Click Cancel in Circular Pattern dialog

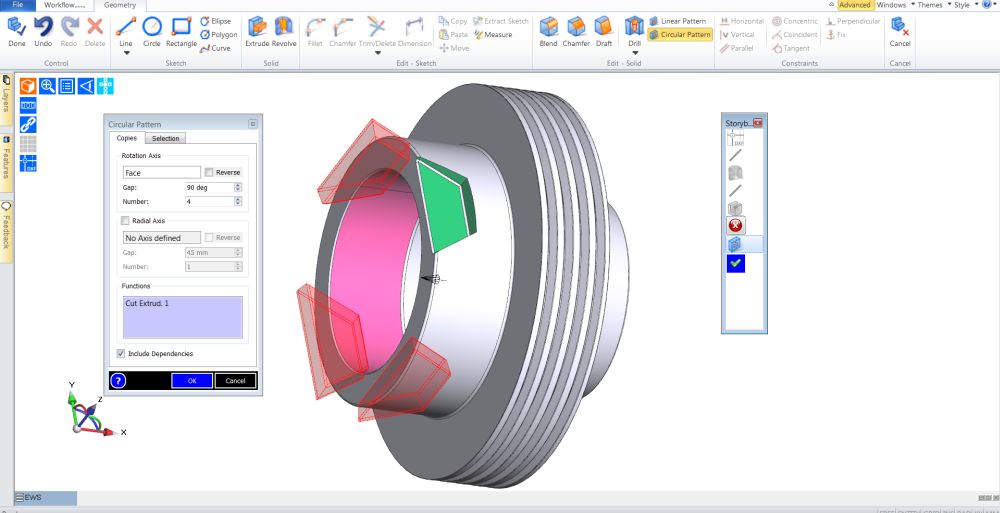(235, 381)
